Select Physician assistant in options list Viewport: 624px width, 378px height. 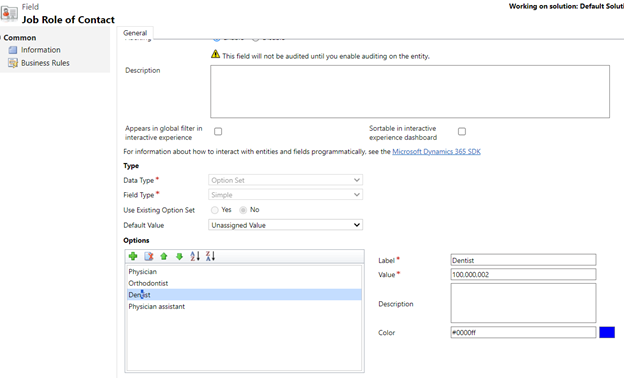[x=156, y=306]
